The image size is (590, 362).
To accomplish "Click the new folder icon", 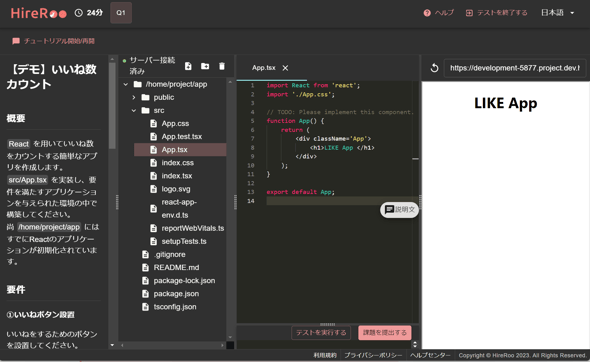I will pos(205,66).
